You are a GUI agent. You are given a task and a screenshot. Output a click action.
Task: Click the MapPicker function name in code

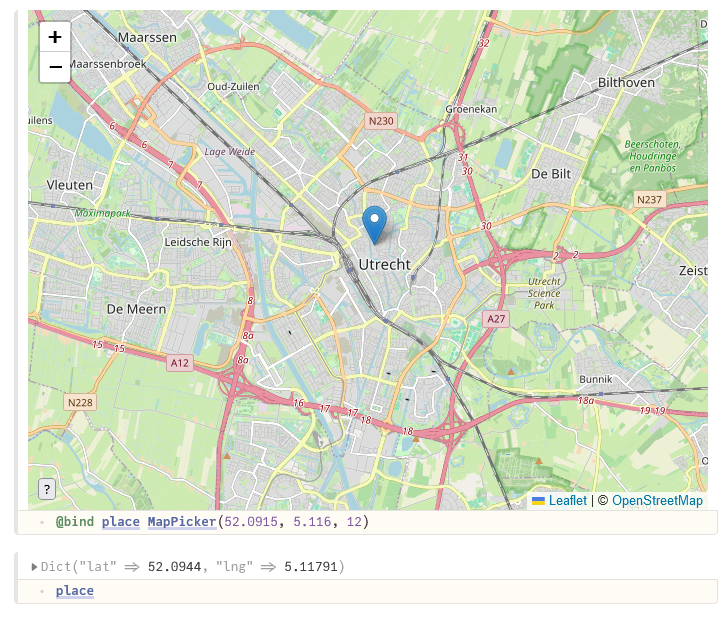pos(182,522)
